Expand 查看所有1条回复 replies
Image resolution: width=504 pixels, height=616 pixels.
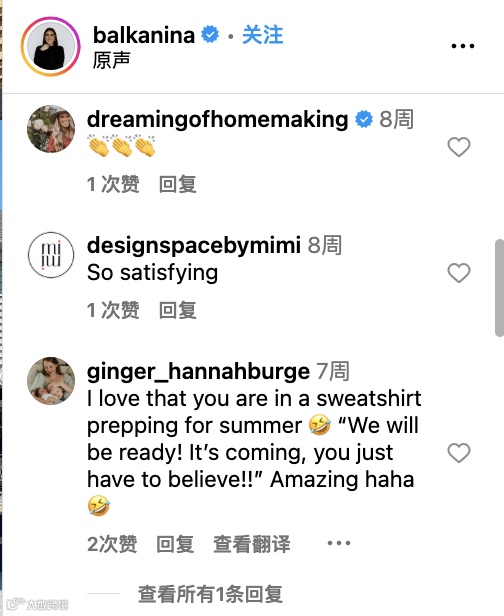pos(210,594)
